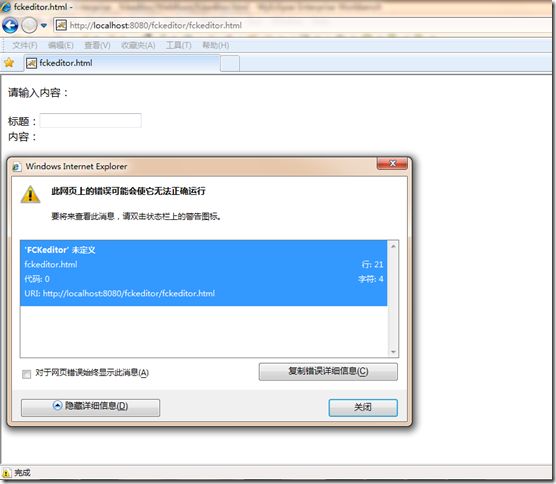Select the fckeditor.html tab

pos(122,63)
